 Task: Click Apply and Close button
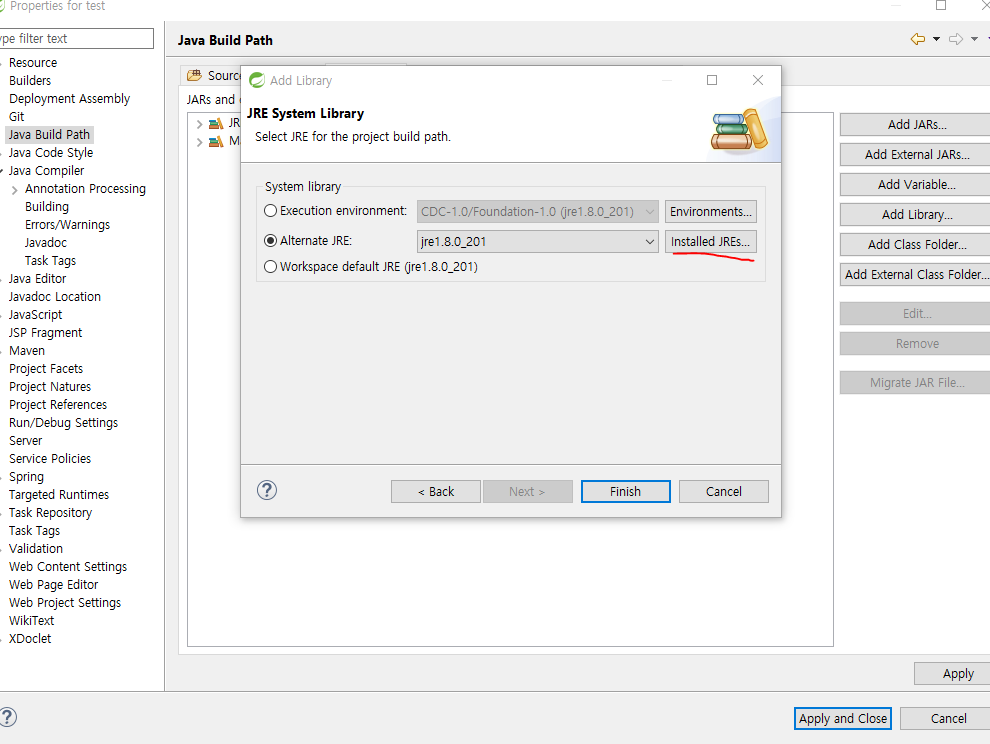842,718
